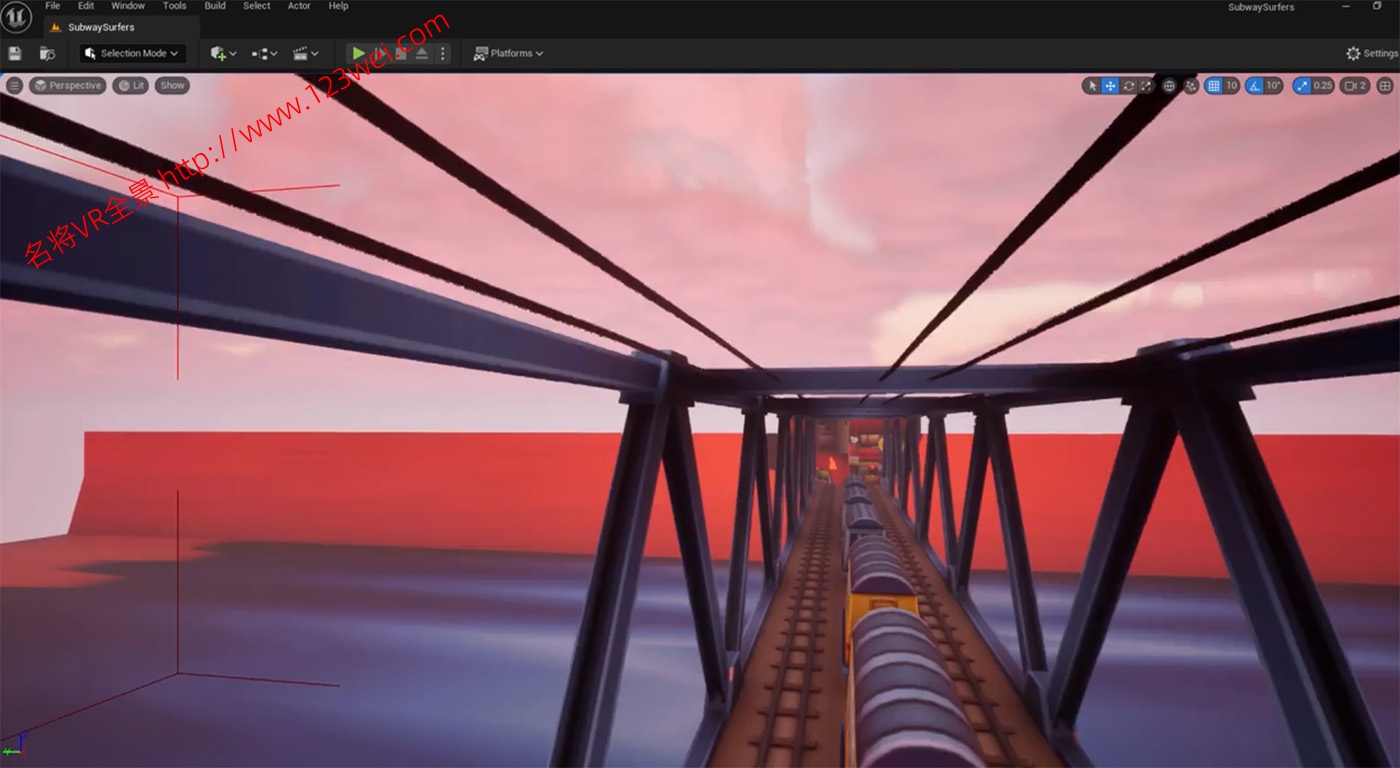
Task: Switch to the Select objects cursor tool
Action: 1092,86
